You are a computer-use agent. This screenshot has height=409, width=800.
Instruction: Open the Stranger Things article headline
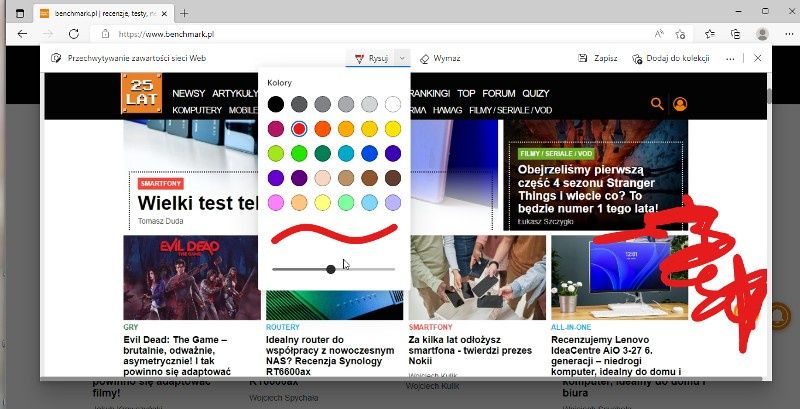point(588,189)
